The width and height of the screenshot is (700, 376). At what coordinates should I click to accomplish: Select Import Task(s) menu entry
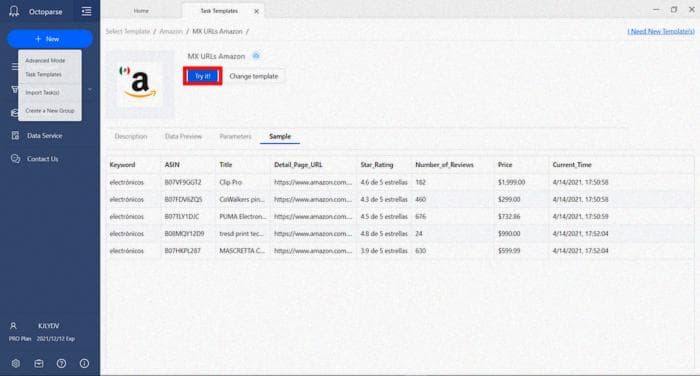click(x=42, y=92)
